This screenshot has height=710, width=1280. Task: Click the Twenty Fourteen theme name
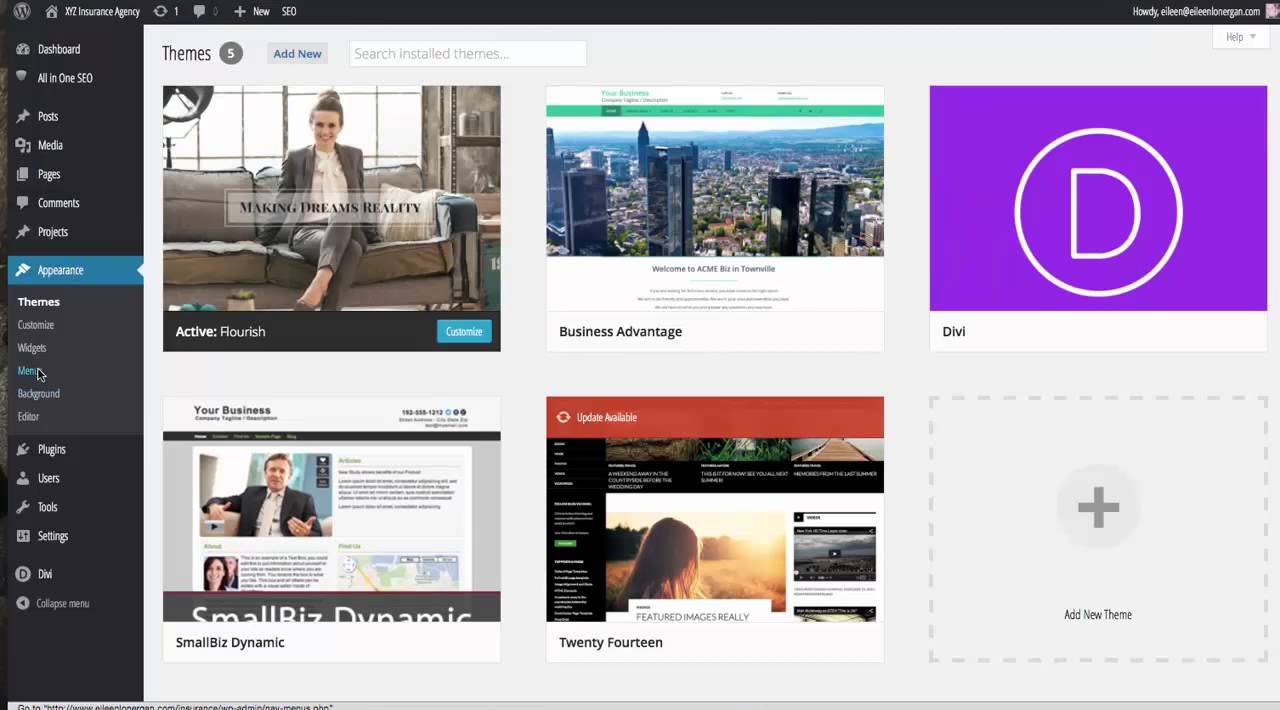[611, 643]
